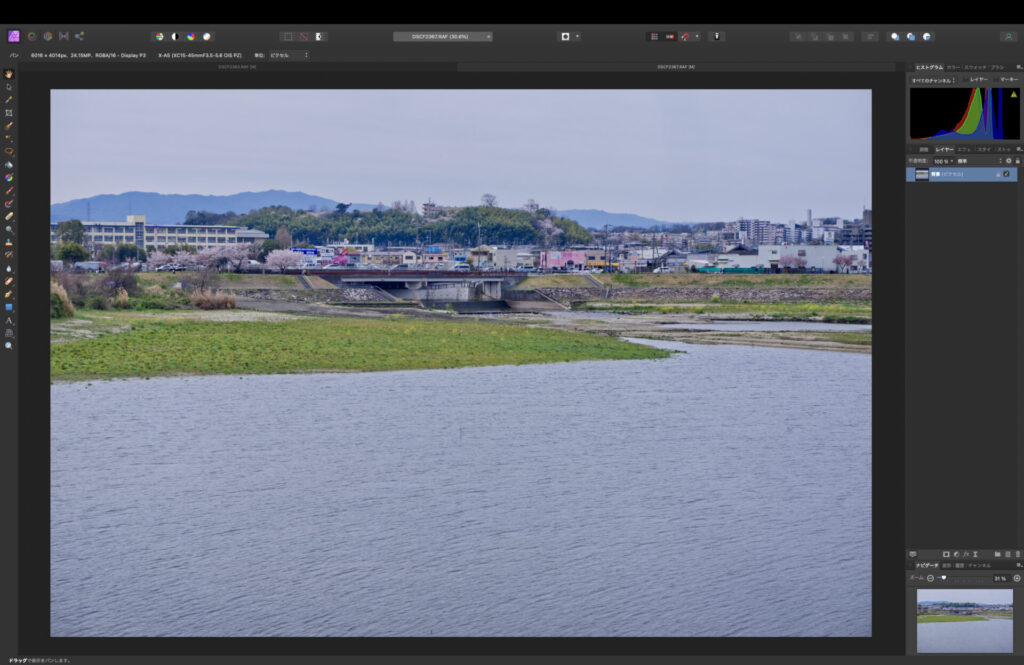Open the Photo Persona icon
Viewport: 1024px width, 665px height.
[x=14, y=36]
